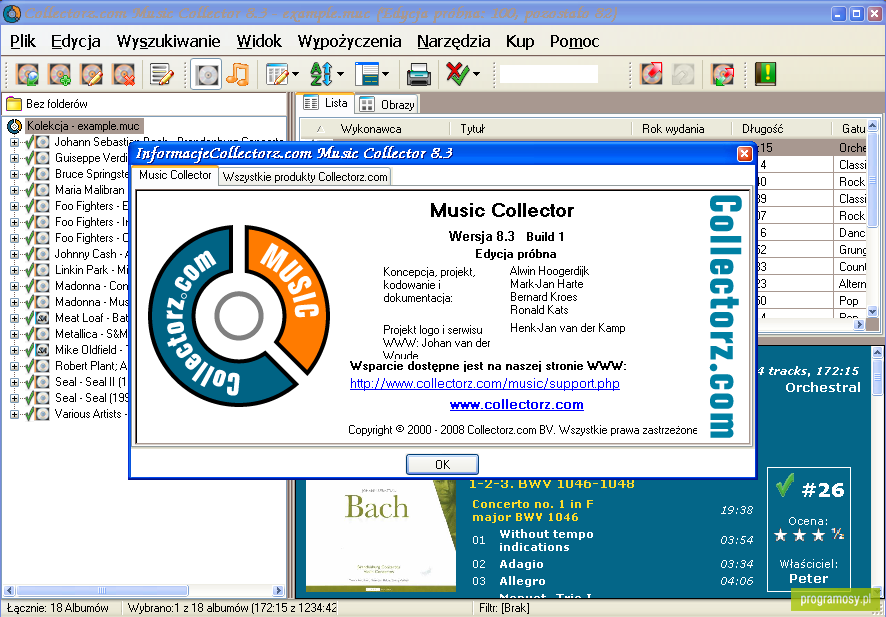Screen dimensions: 886x617
Task: Select the orange music note track view icon
Action: click(237, 74)
